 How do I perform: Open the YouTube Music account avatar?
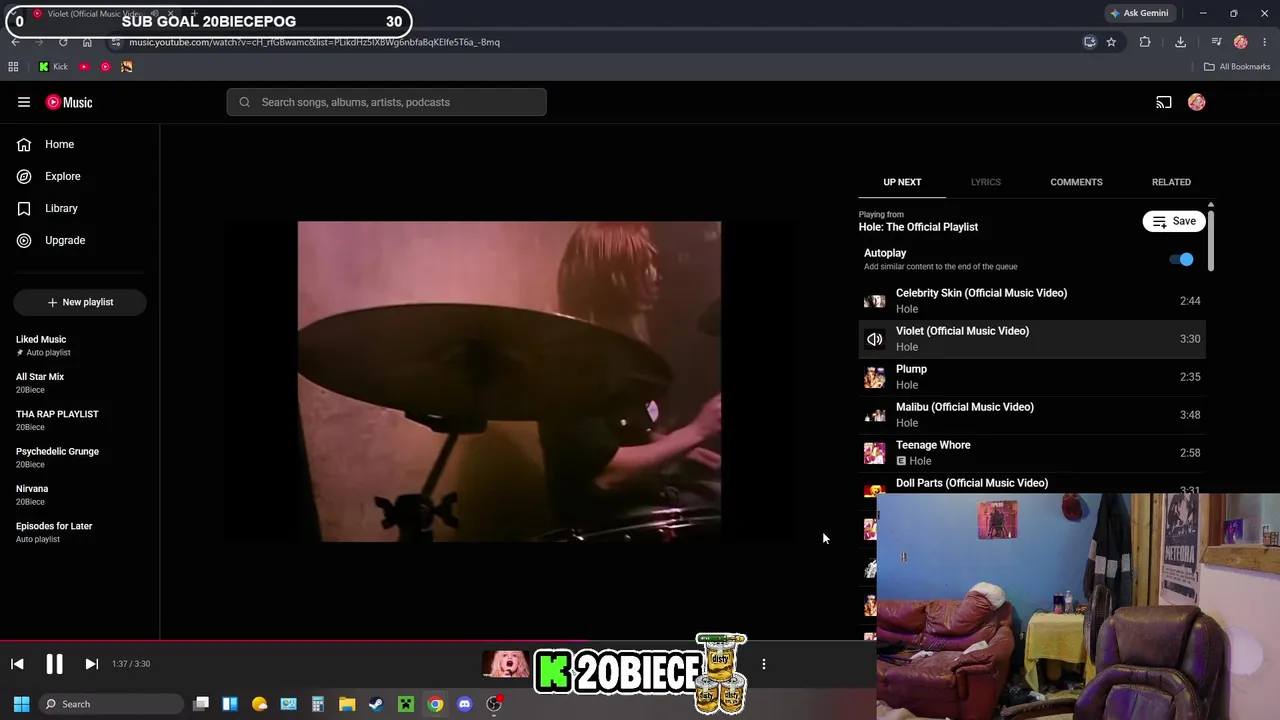point(1197,102)
